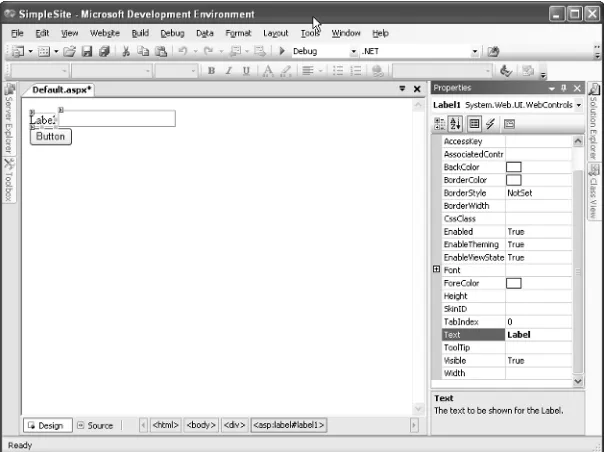Open the Toolbox side tab
Screen dimensions: 604x452
[9, 180]
